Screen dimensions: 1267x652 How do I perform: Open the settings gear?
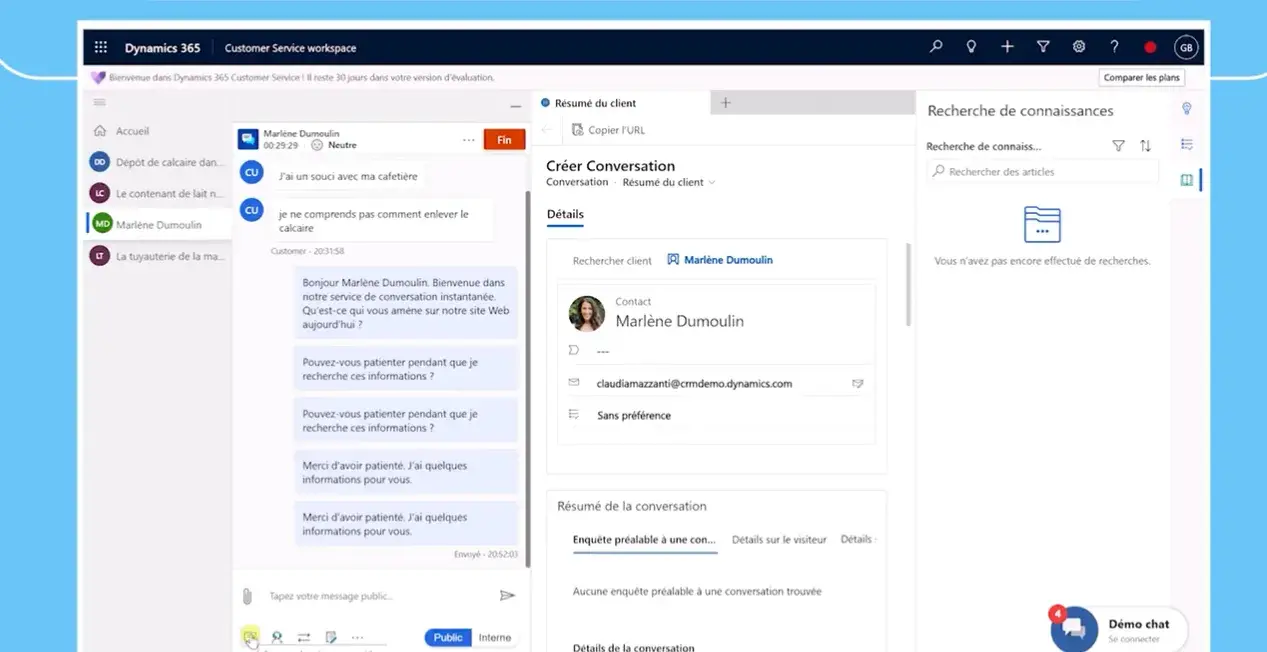pyautogui.click(x=1079, y=46)
